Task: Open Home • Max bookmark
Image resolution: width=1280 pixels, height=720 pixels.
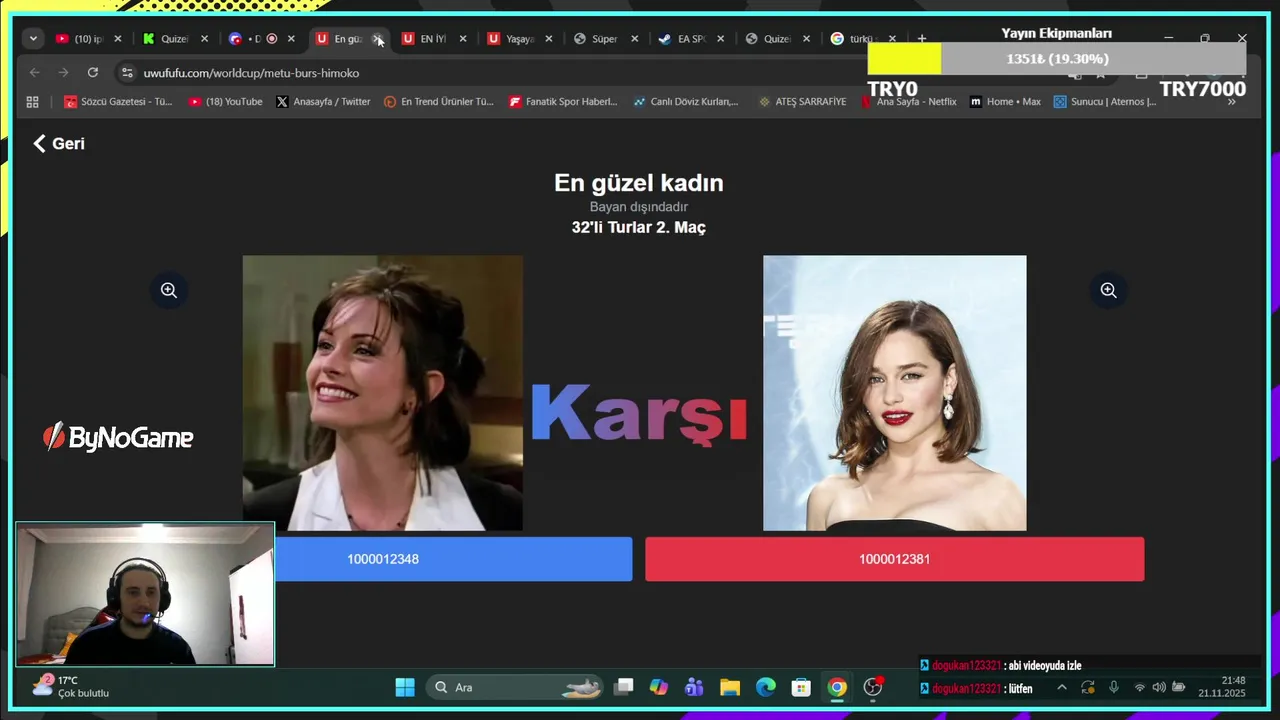Action: 1005,102
